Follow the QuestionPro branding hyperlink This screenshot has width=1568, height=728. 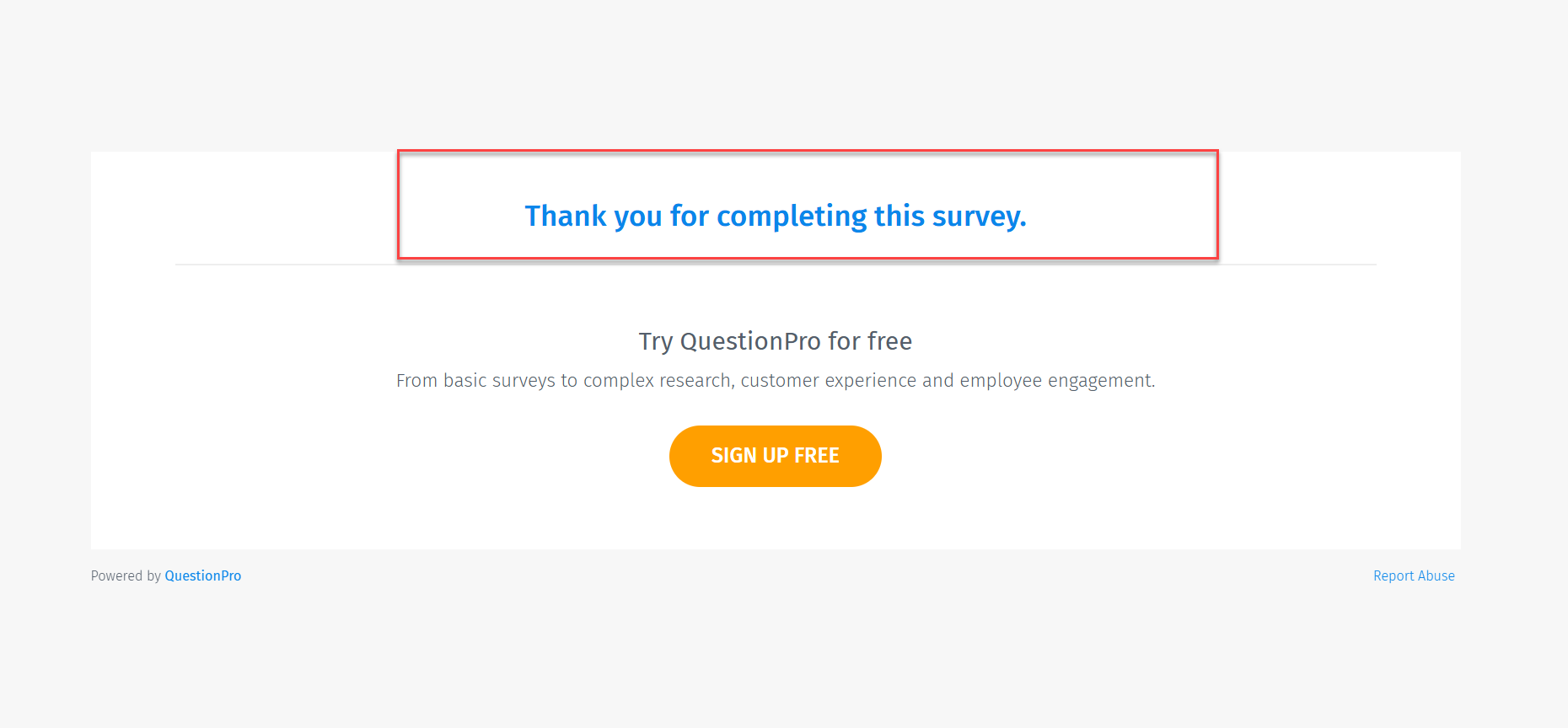pos(202,575)
